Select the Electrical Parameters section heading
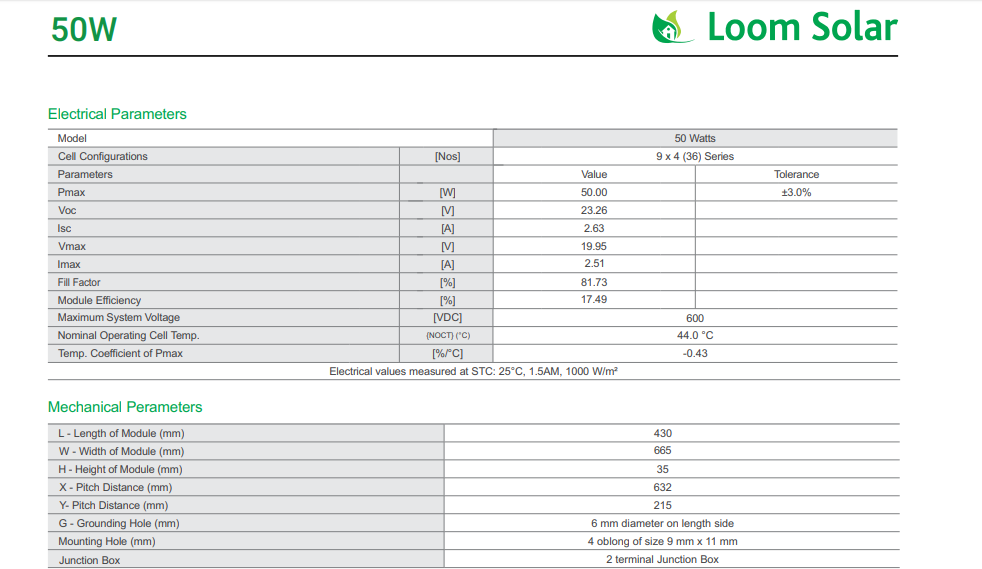Viewport: 982px width, 569px height. [x=117, y=114]
